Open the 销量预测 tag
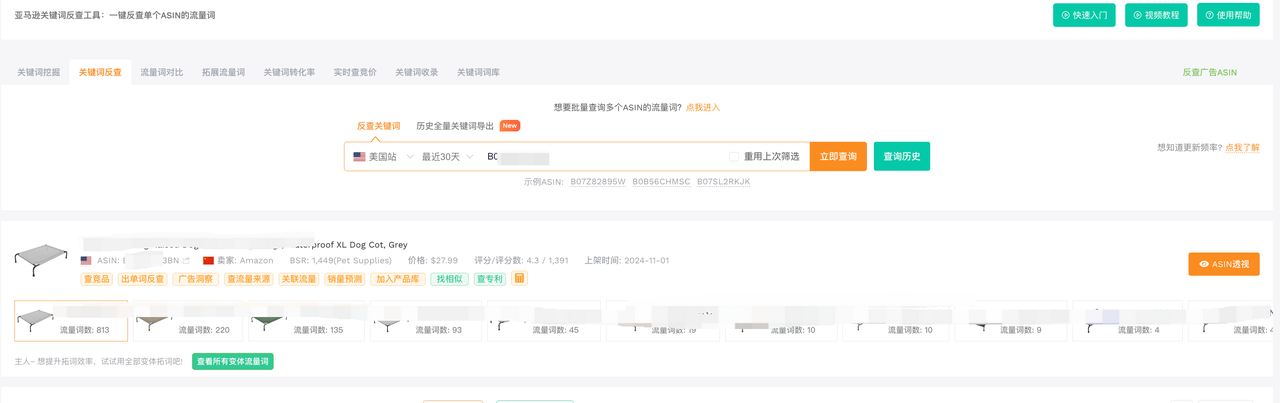The height and width of the screenshot is (403, 1280). point(345,278)
